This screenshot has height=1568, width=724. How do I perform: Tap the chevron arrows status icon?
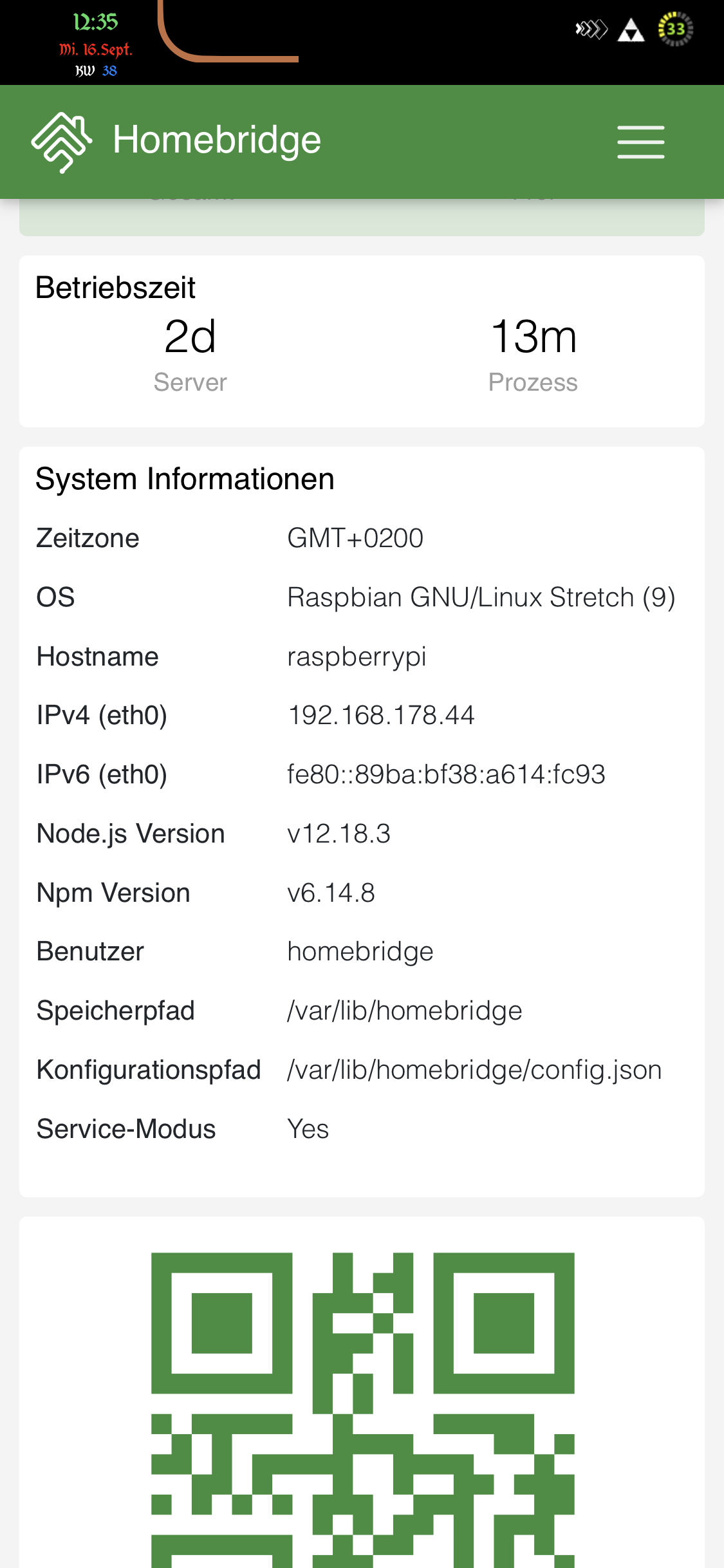[x=591, y=29]
